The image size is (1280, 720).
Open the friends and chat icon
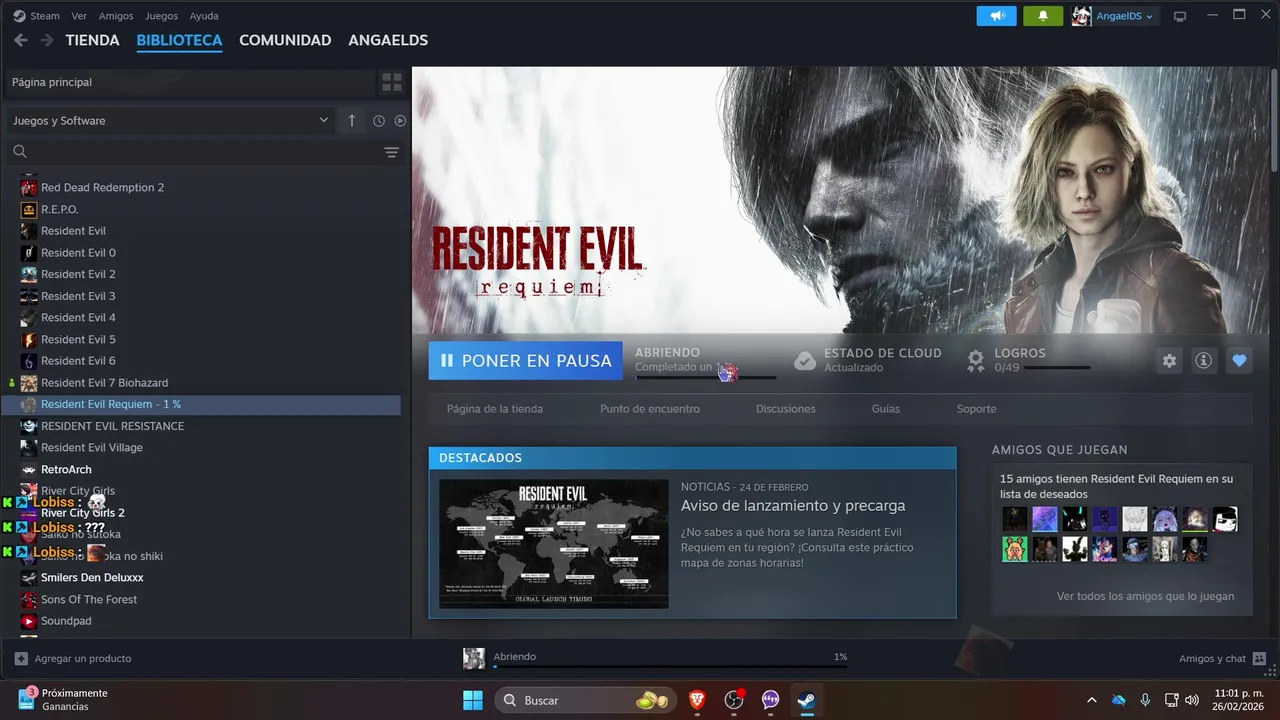point(1259,658)
